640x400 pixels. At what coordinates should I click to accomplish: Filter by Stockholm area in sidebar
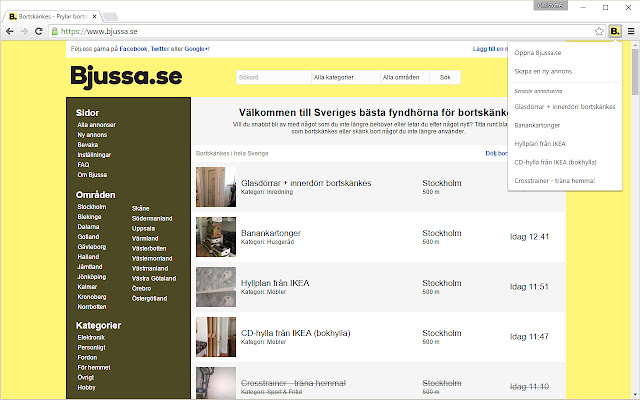click(92, 207)
